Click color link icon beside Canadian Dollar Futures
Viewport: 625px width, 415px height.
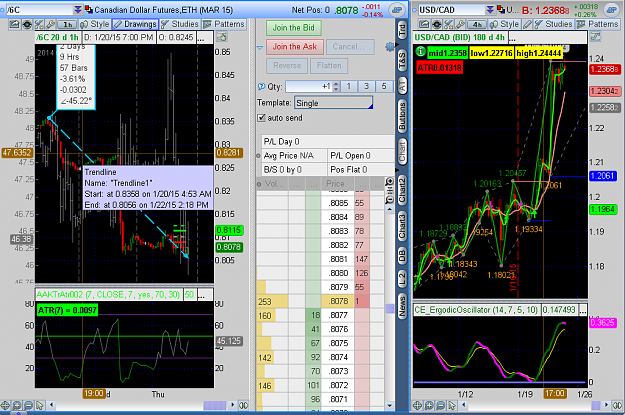[88, 10]
